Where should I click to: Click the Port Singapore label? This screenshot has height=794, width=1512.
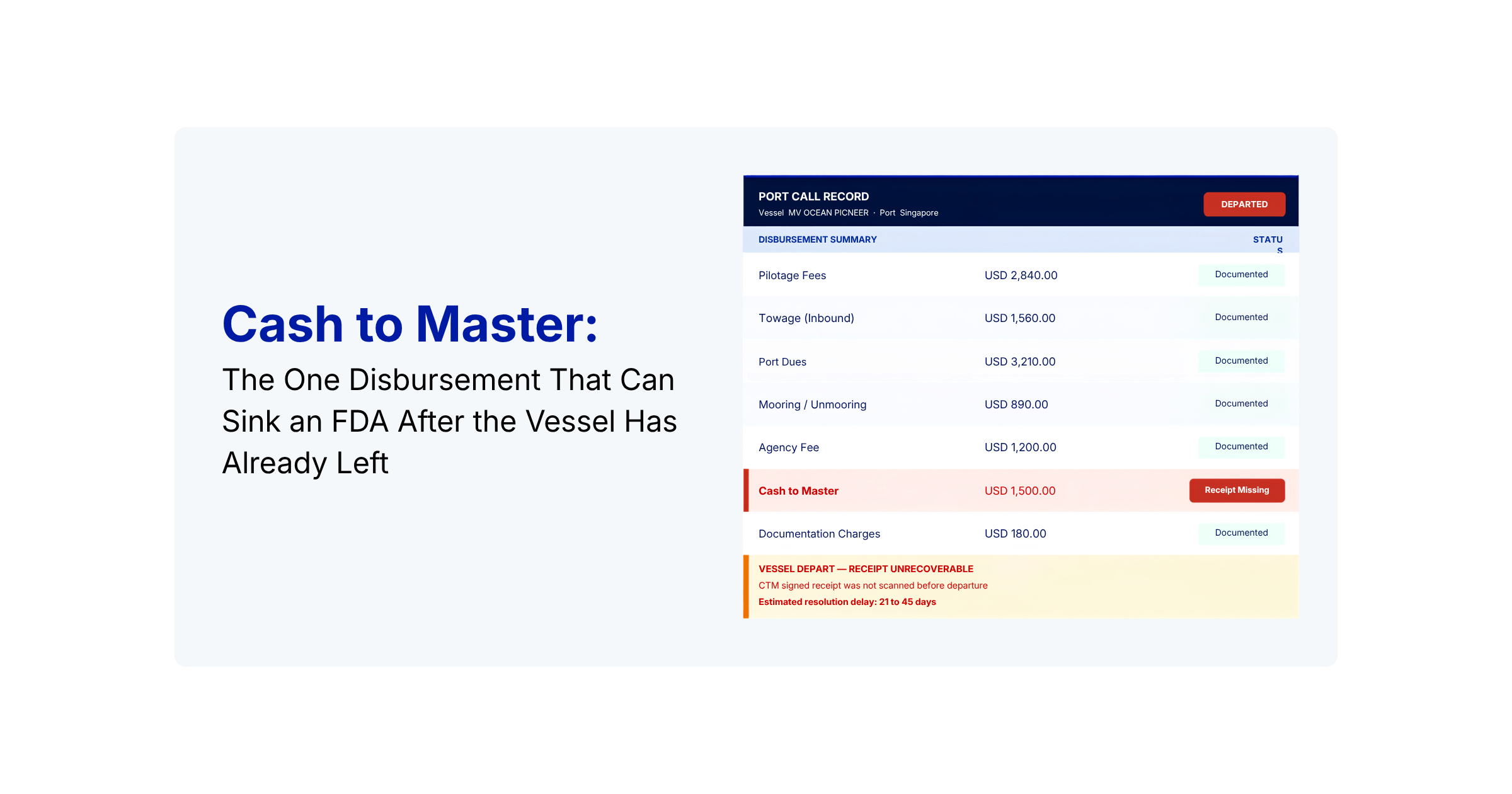pyautogui.click(x=908, y=213)
